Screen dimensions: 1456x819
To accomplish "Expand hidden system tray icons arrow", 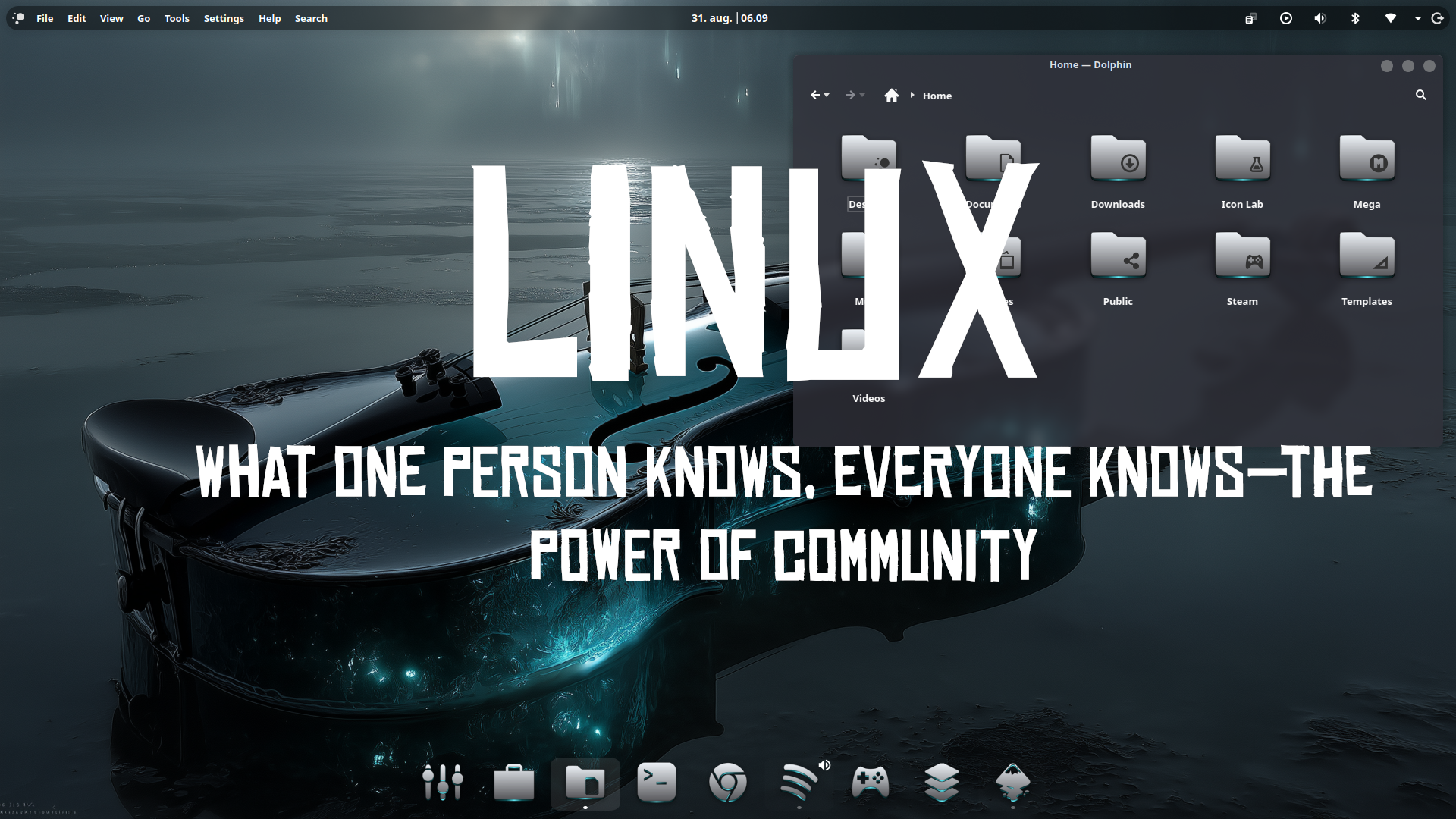I will [1417, 18].
